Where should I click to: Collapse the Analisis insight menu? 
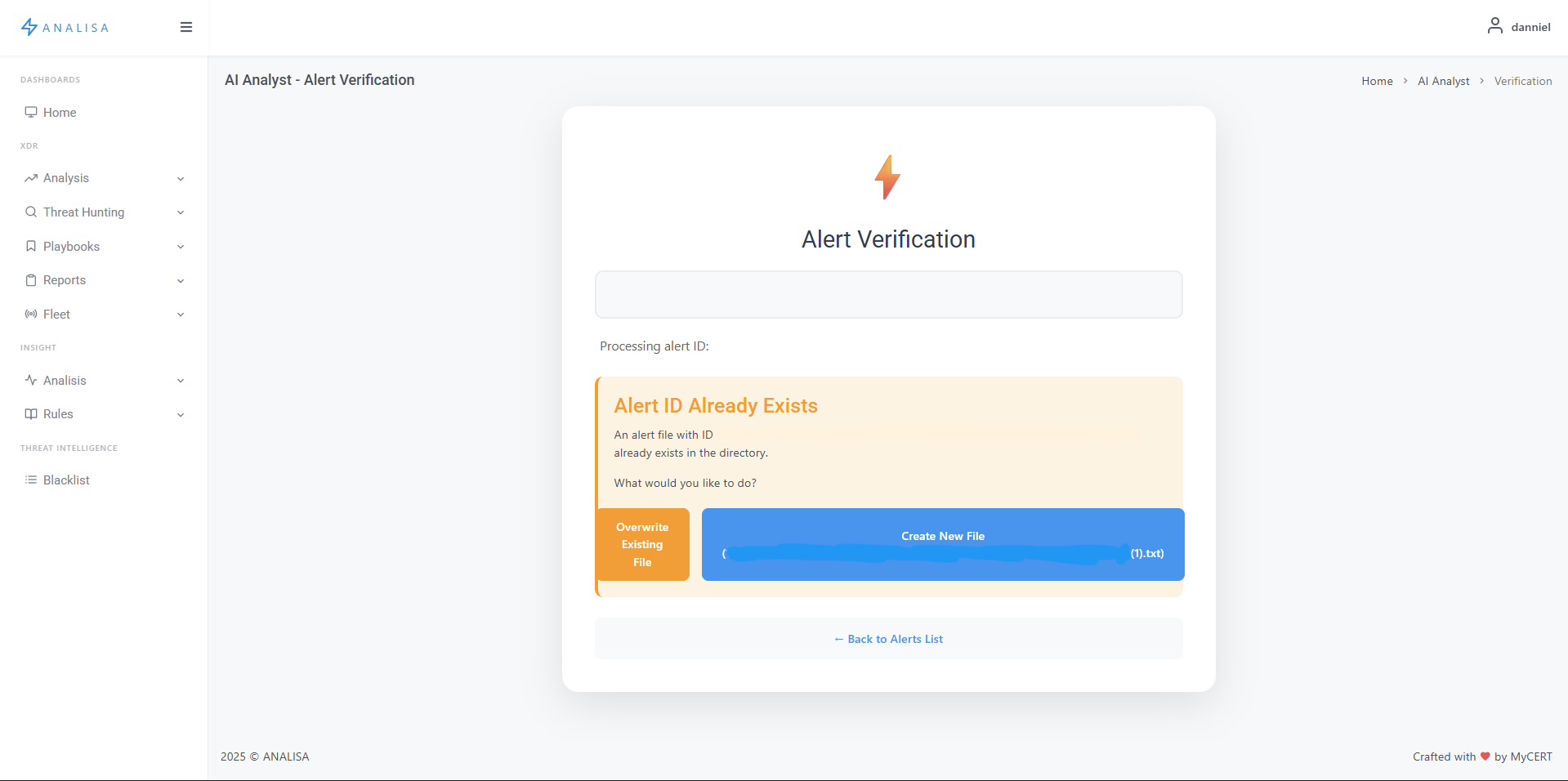180,381
